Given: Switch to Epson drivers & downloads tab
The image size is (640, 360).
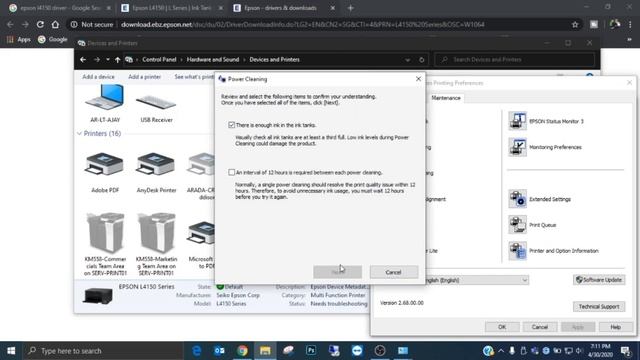Looking at the screenshot, I should tap(284, 8).
